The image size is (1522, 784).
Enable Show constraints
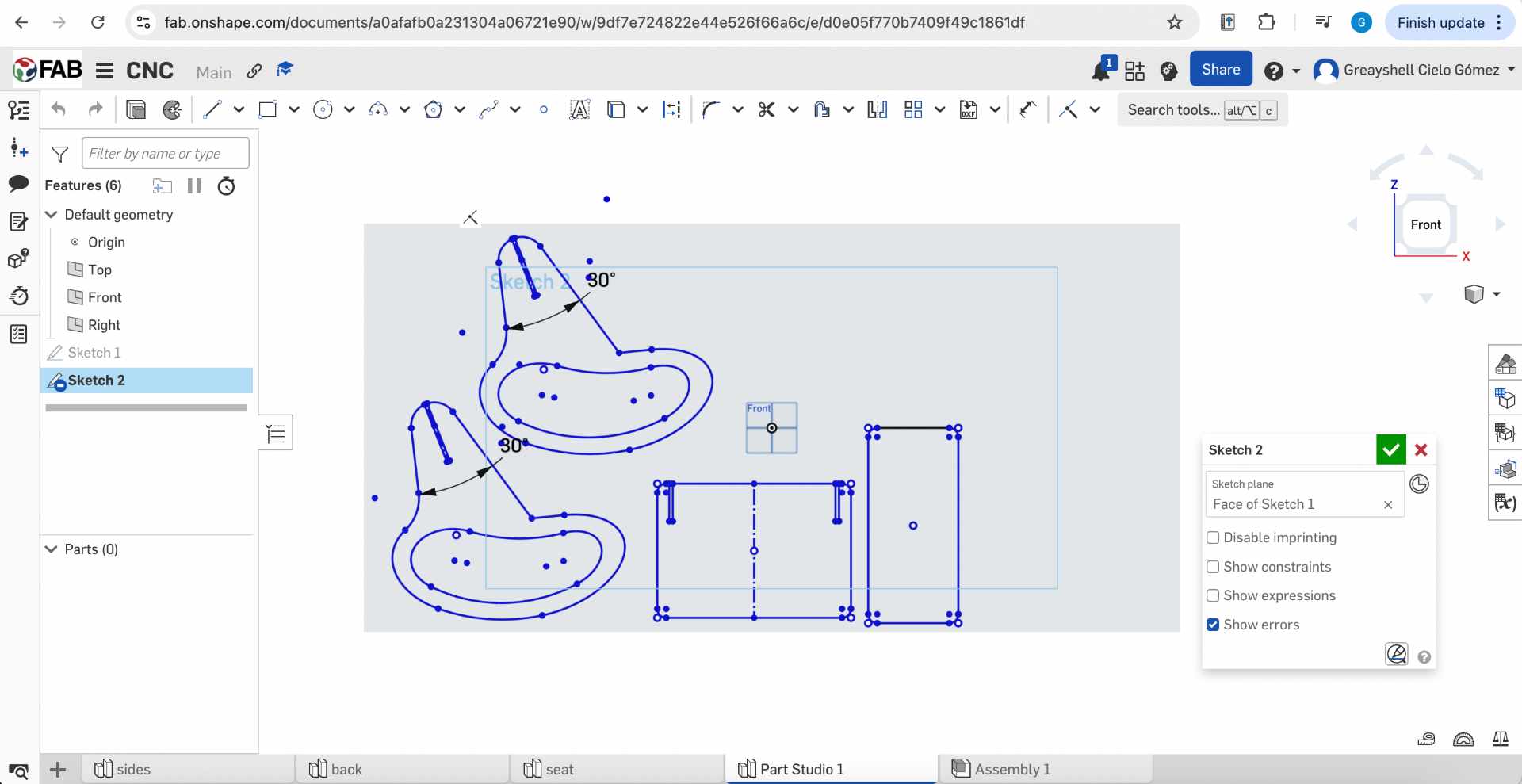click(1214, 566)
